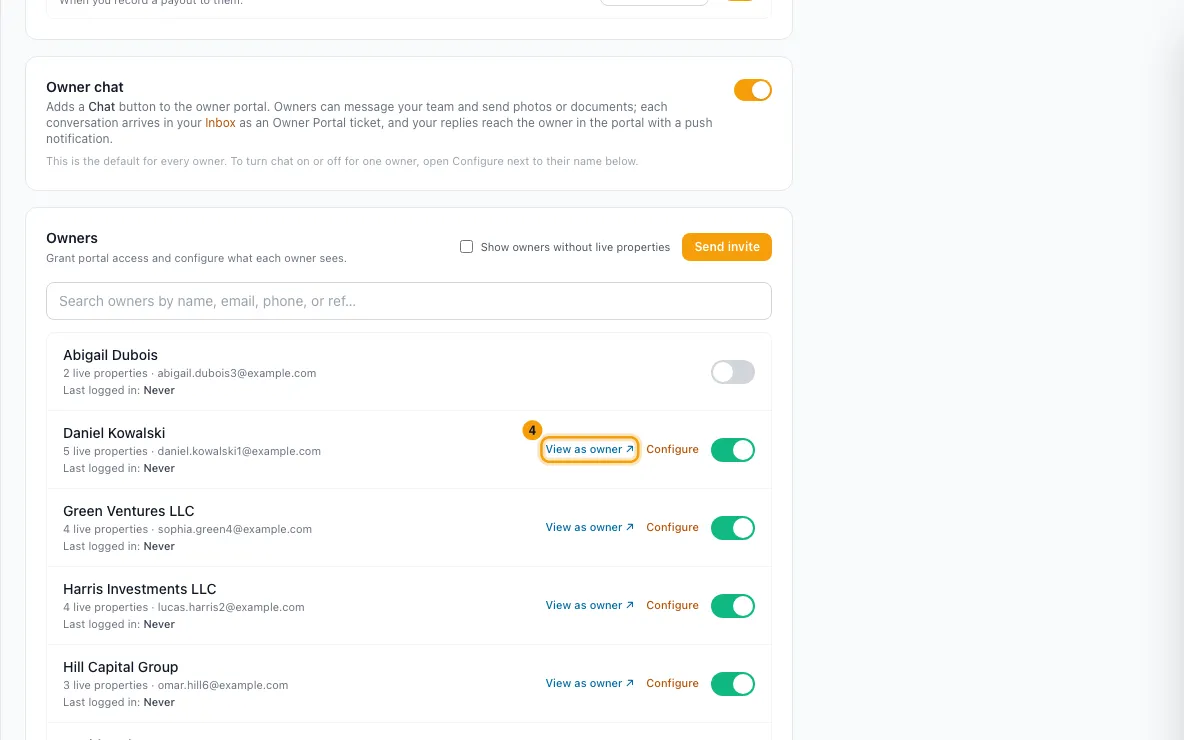Select the Harris Investments LLC name
The image size is (1184, 740).
pyautogui.click(x=140, y=588)
